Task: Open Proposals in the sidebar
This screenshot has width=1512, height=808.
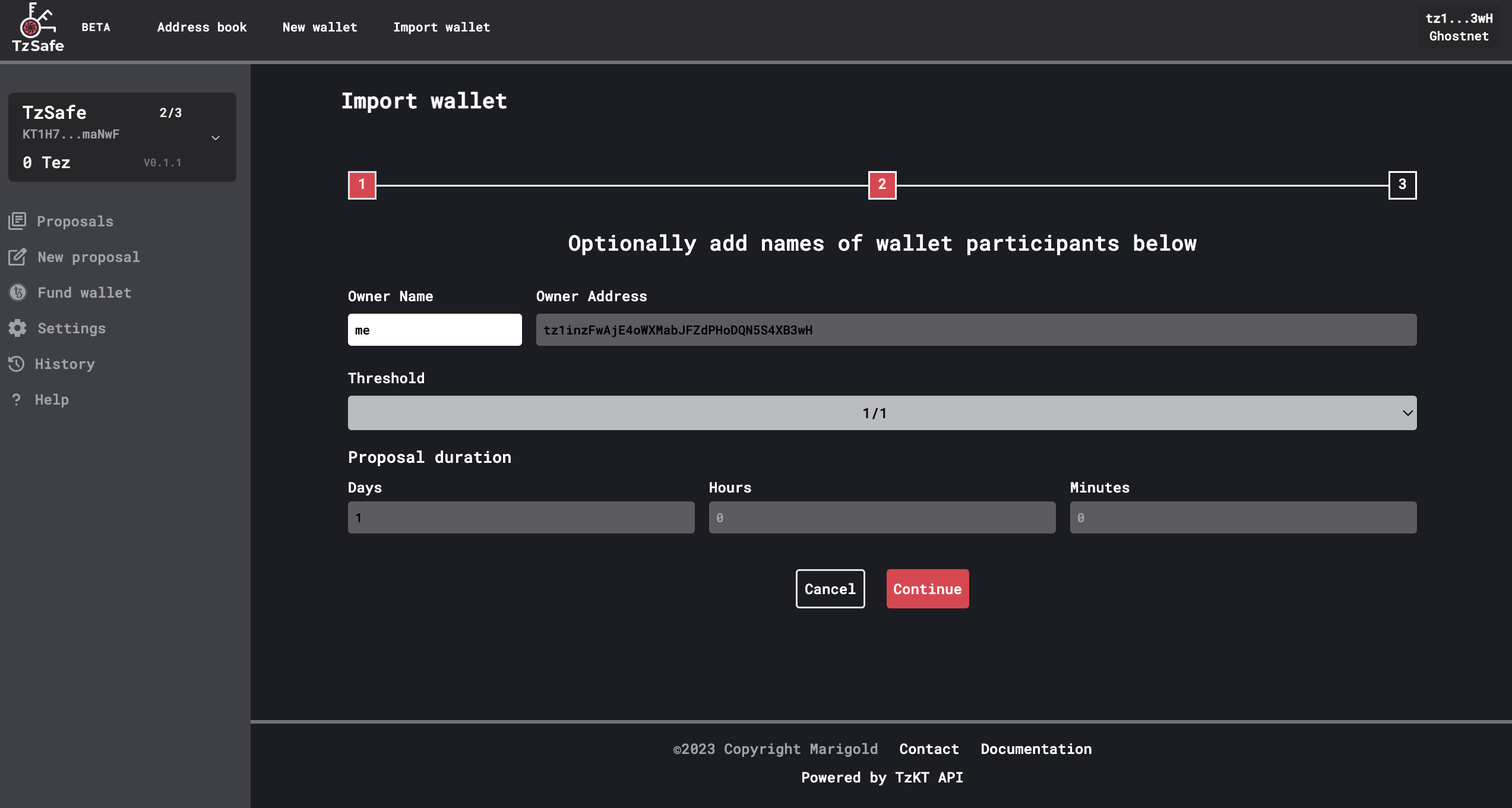Action: point(75,221)
